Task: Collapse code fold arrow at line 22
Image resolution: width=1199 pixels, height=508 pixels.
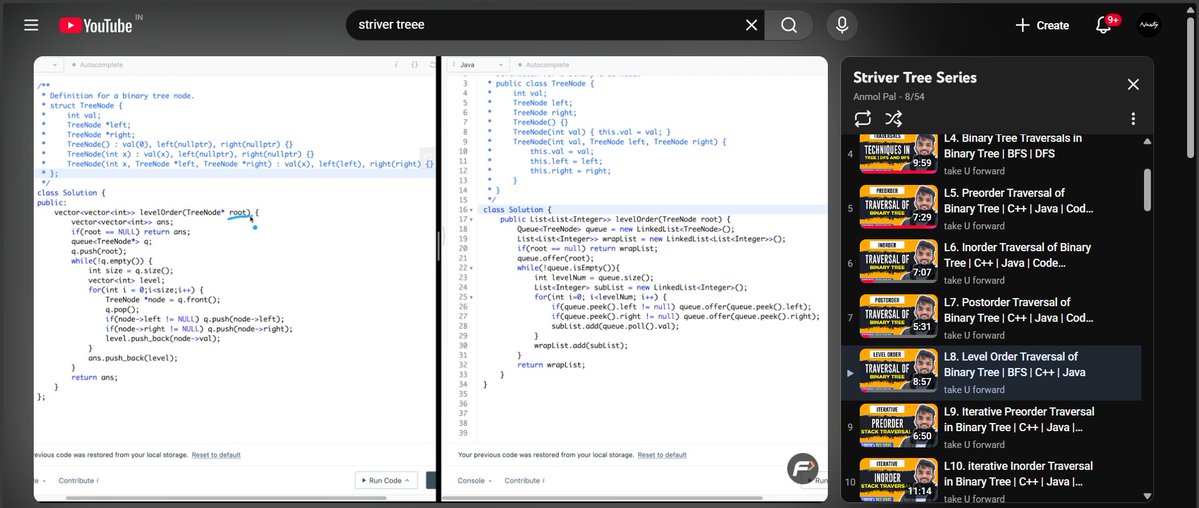Action: 471,268
